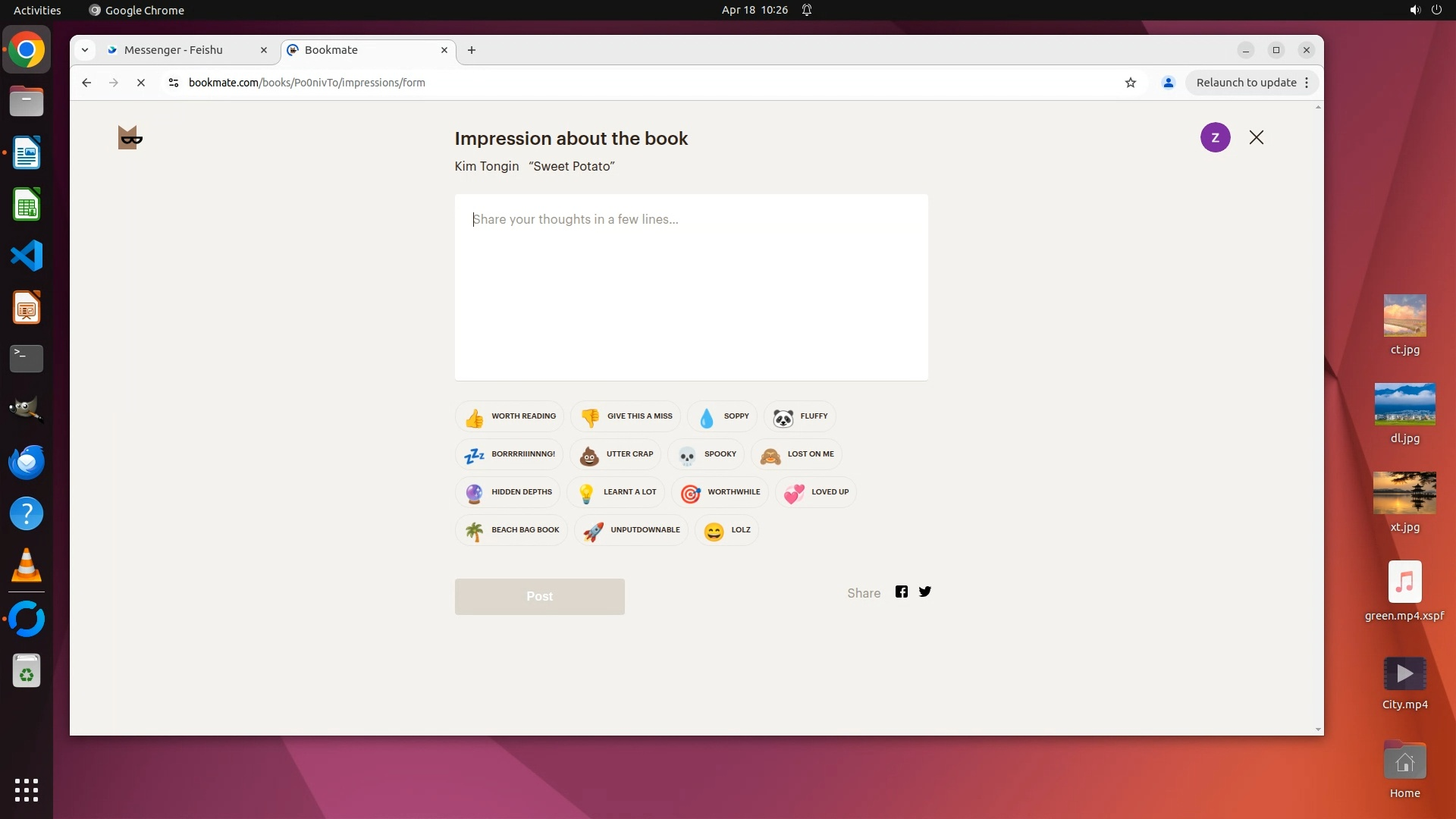Screen dimensions: 1456x819
Task: Close the impression form with X
Action: [x=1257, y=137]
